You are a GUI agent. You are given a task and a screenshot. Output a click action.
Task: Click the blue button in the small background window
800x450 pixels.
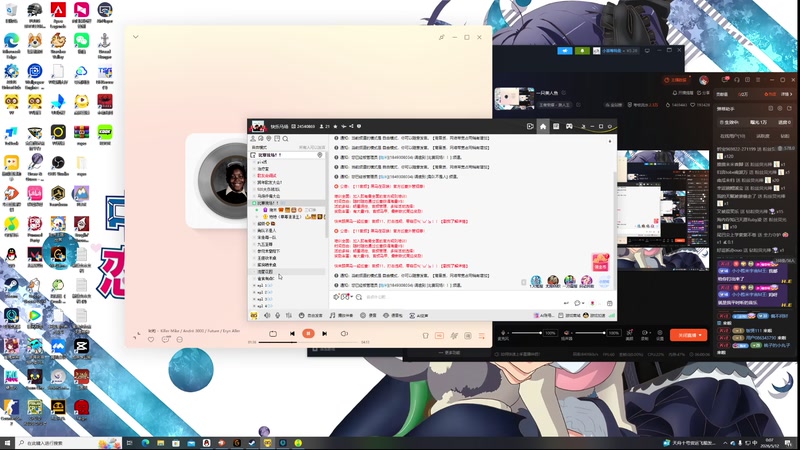pyautogui.click(x=564, y=51)
